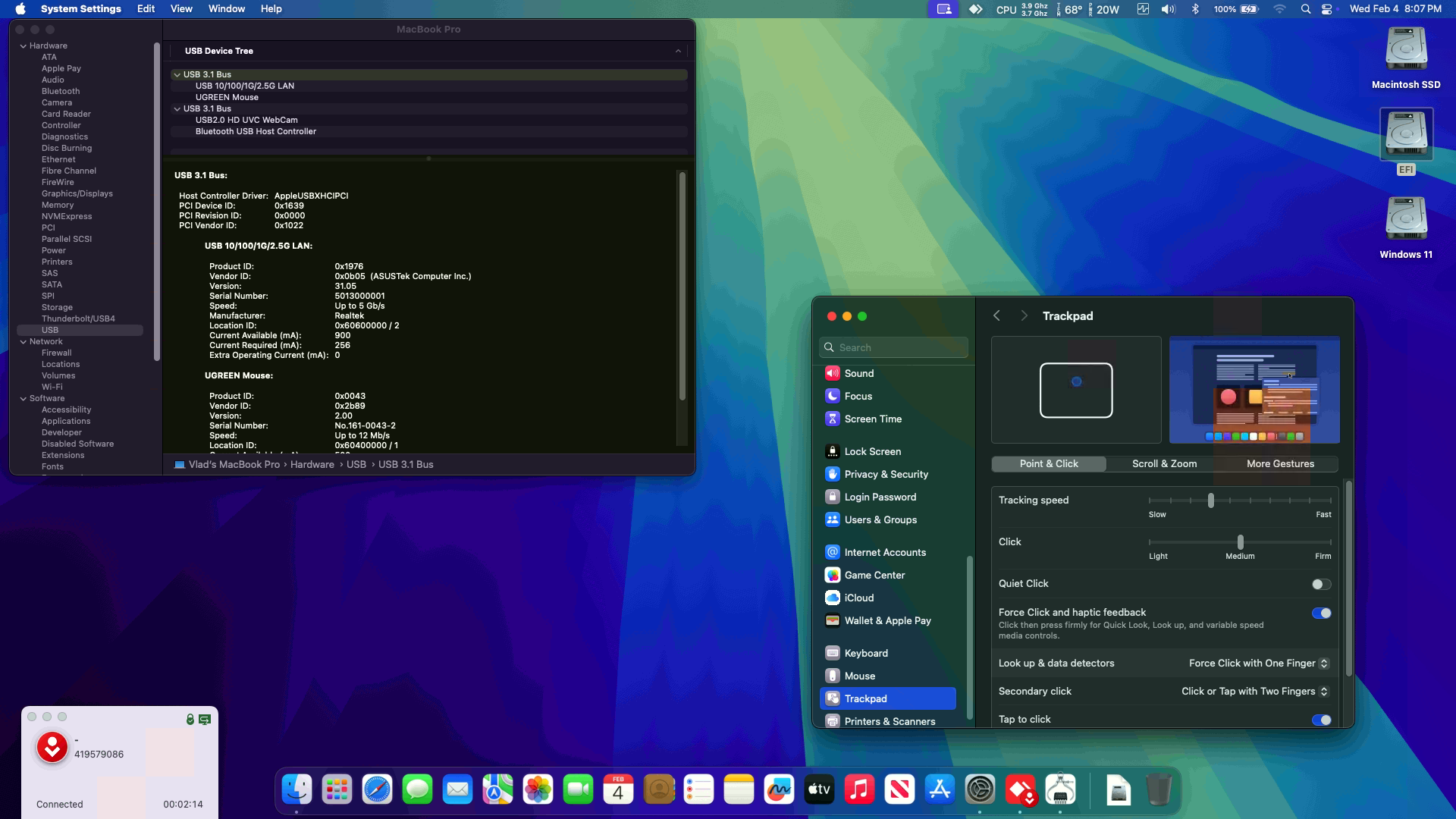Viewport: 1456px width, 819px height.
Task: Select Thunderbolt/USB4 in Hardware list
Action: tap(78, 318)
